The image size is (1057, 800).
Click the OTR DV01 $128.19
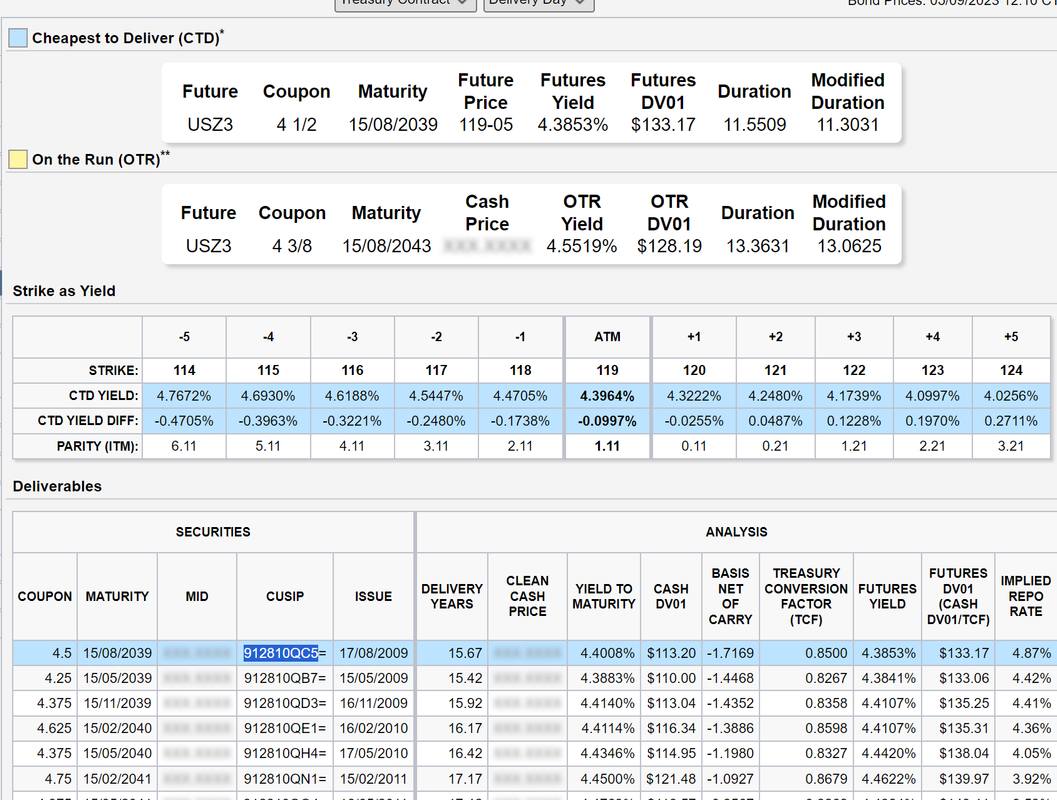point(669,246)
